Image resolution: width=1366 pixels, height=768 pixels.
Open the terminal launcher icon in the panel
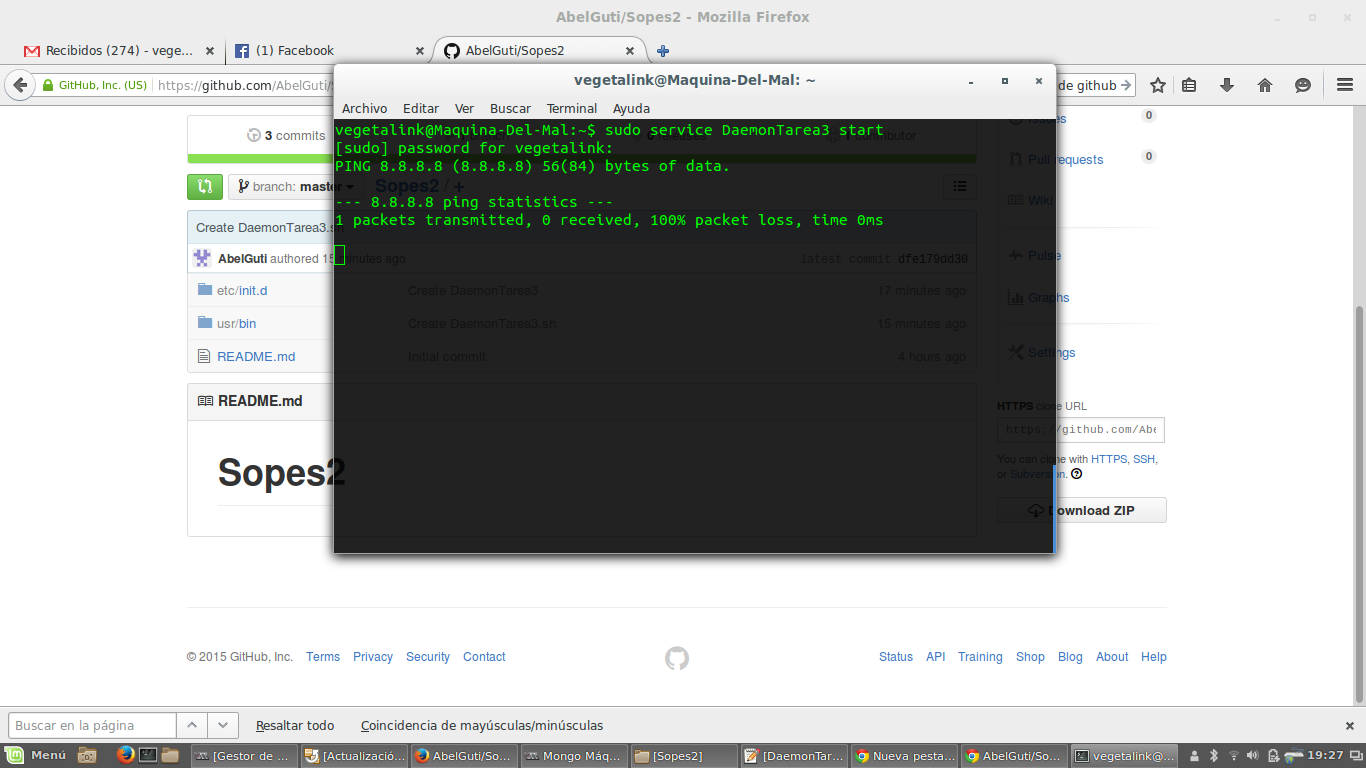click(147, 756)
